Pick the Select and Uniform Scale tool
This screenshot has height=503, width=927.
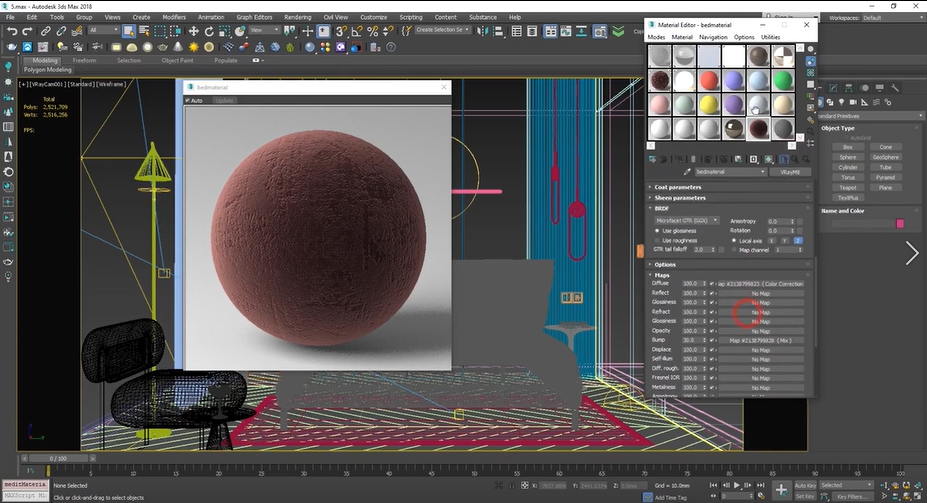[x=224, y=31]
